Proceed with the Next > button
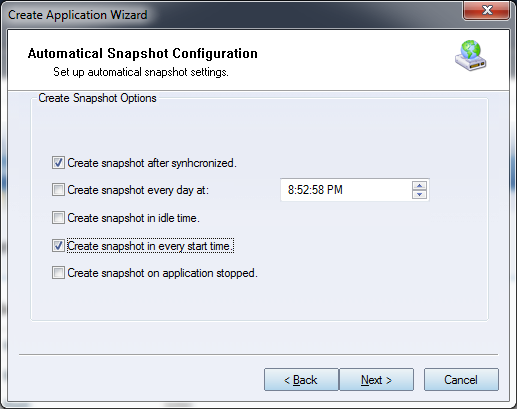The height and width of the screenshot is (409, 517). coord(376,380)
